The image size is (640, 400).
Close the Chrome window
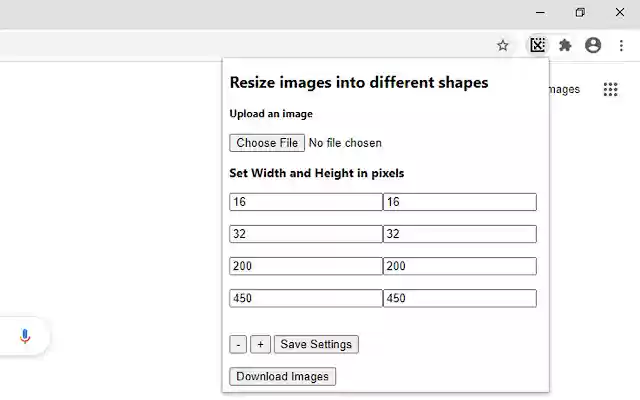[620, 12]
